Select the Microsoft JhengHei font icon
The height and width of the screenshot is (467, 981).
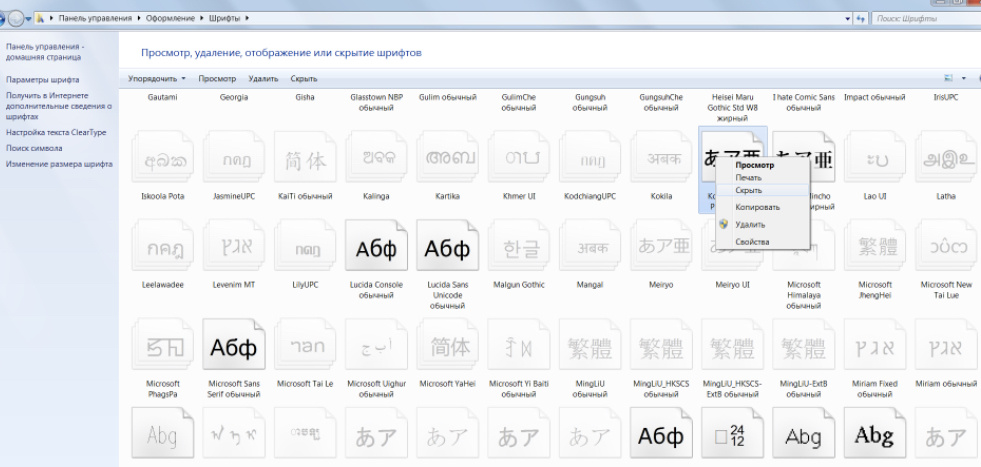pyautogui.click(x=875, y=245)
